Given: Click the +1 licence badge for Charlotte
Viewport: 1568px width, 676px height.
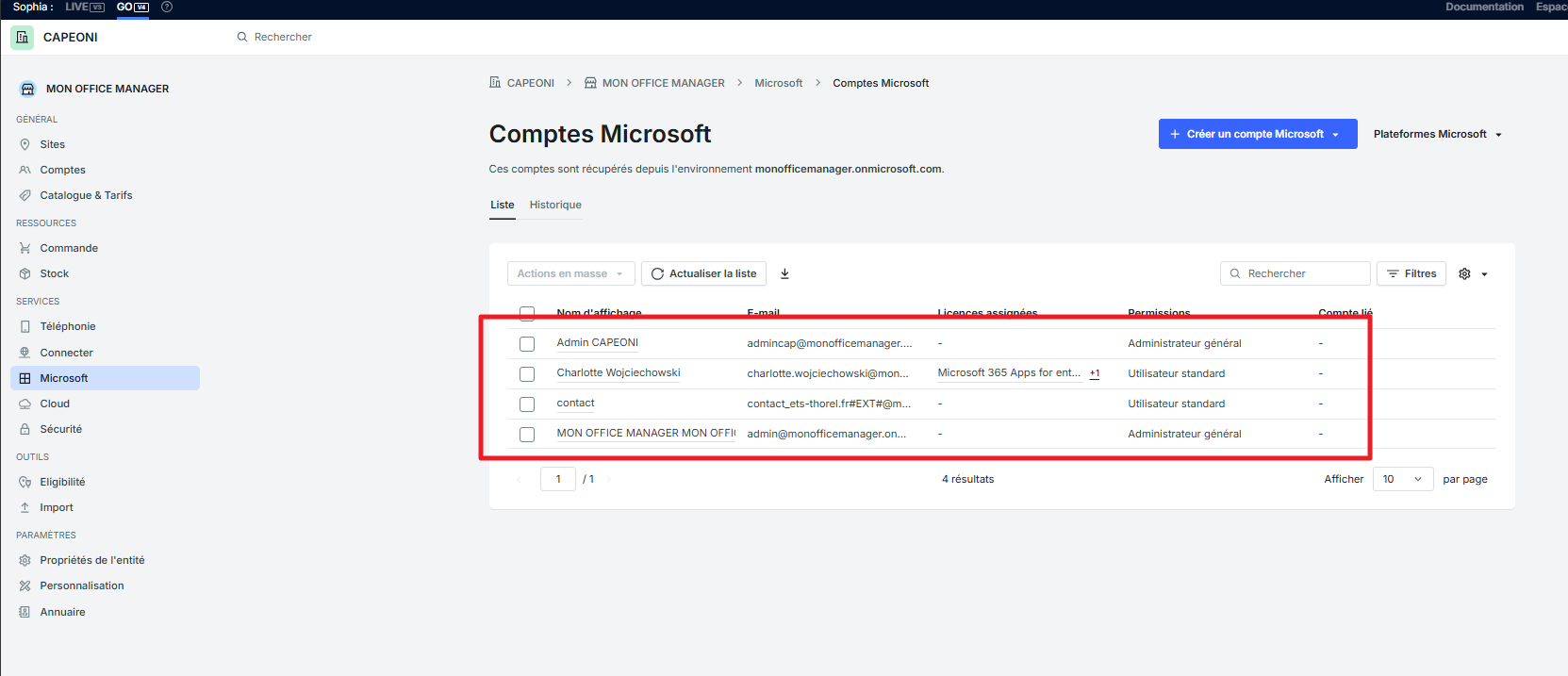Looking at the screenshot, I should coord(1095,373).
